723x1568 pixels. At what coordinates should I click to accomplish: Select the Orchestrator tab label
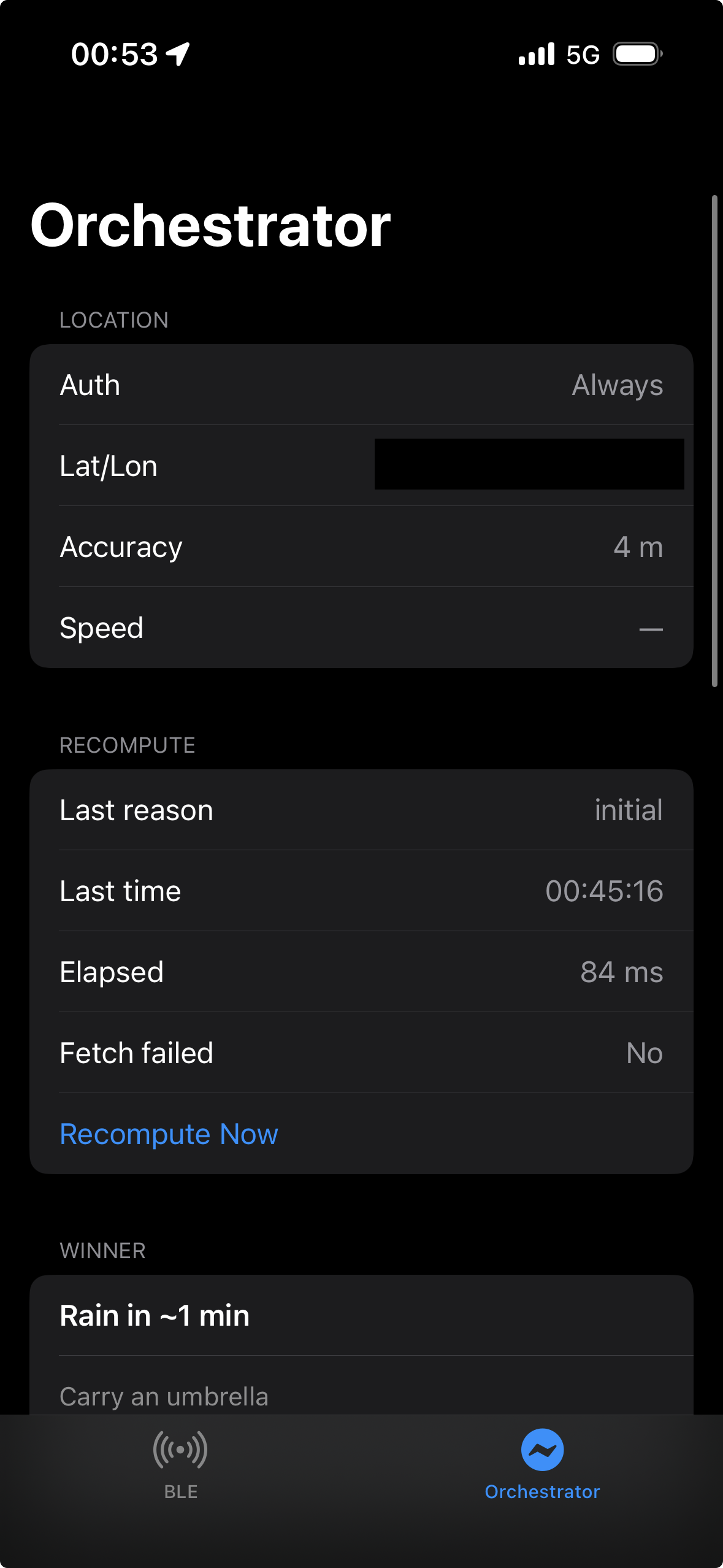point(542,1492)
